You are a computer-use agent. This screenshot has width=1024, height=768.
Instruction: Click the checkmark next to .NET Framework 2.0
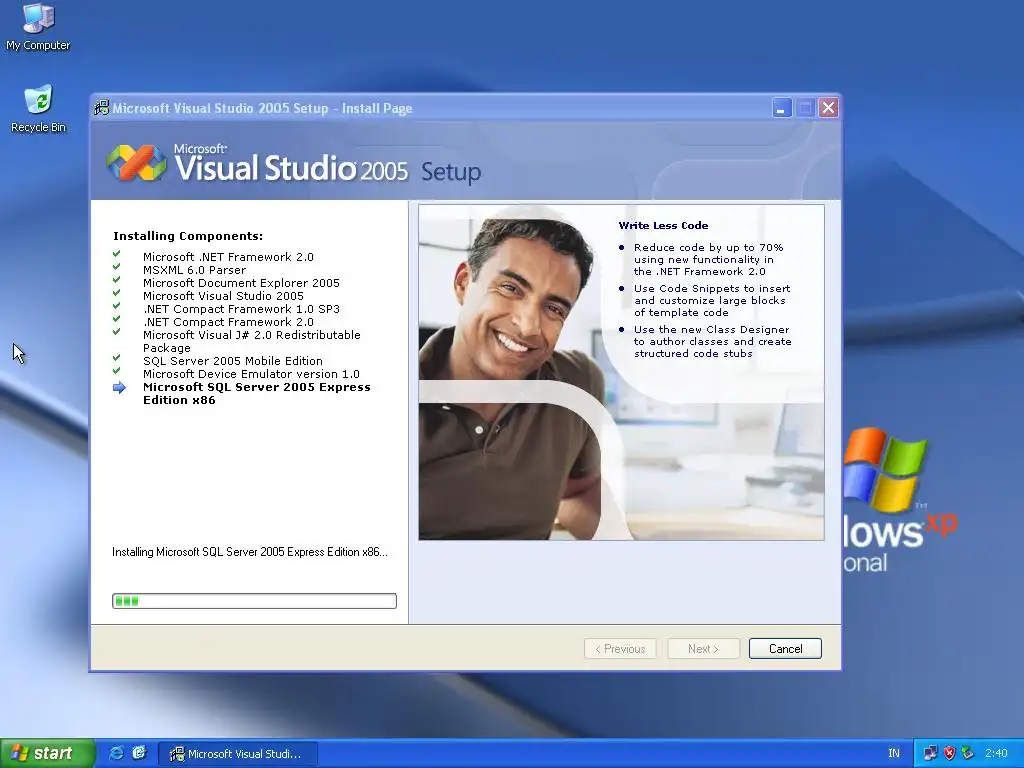(x=116, y=254)
